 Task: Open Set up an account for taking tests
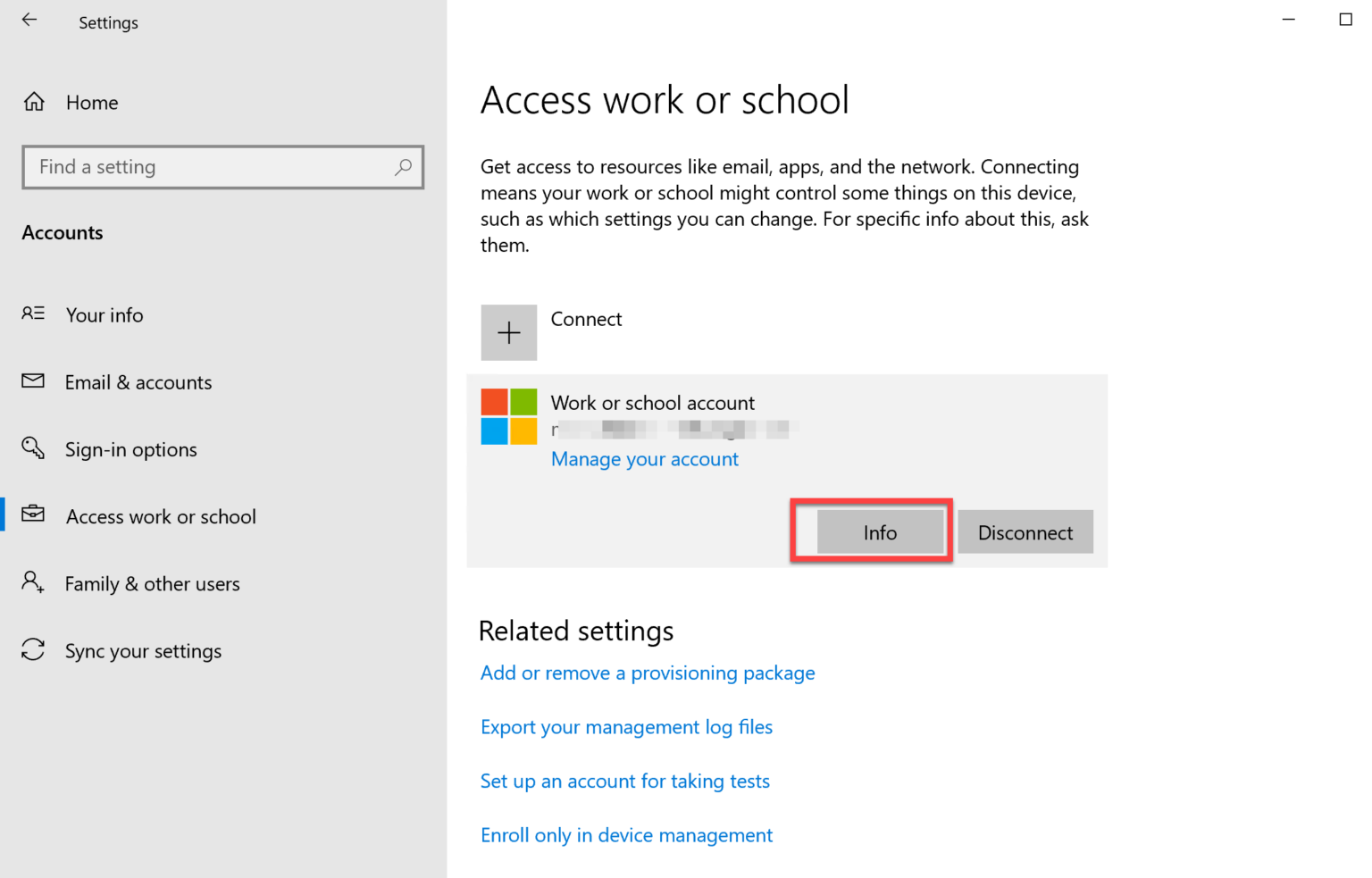pyautogui.click(x=625, y=781)
